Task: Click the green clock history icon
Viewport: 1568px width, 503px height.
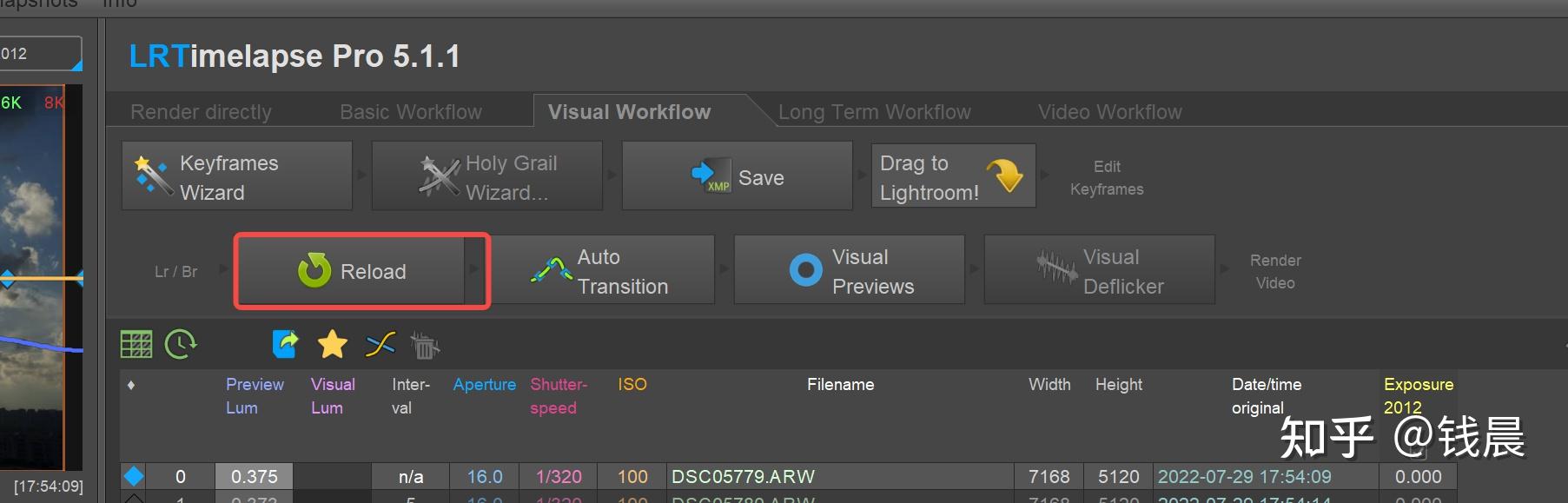Action: pos(181,344)
